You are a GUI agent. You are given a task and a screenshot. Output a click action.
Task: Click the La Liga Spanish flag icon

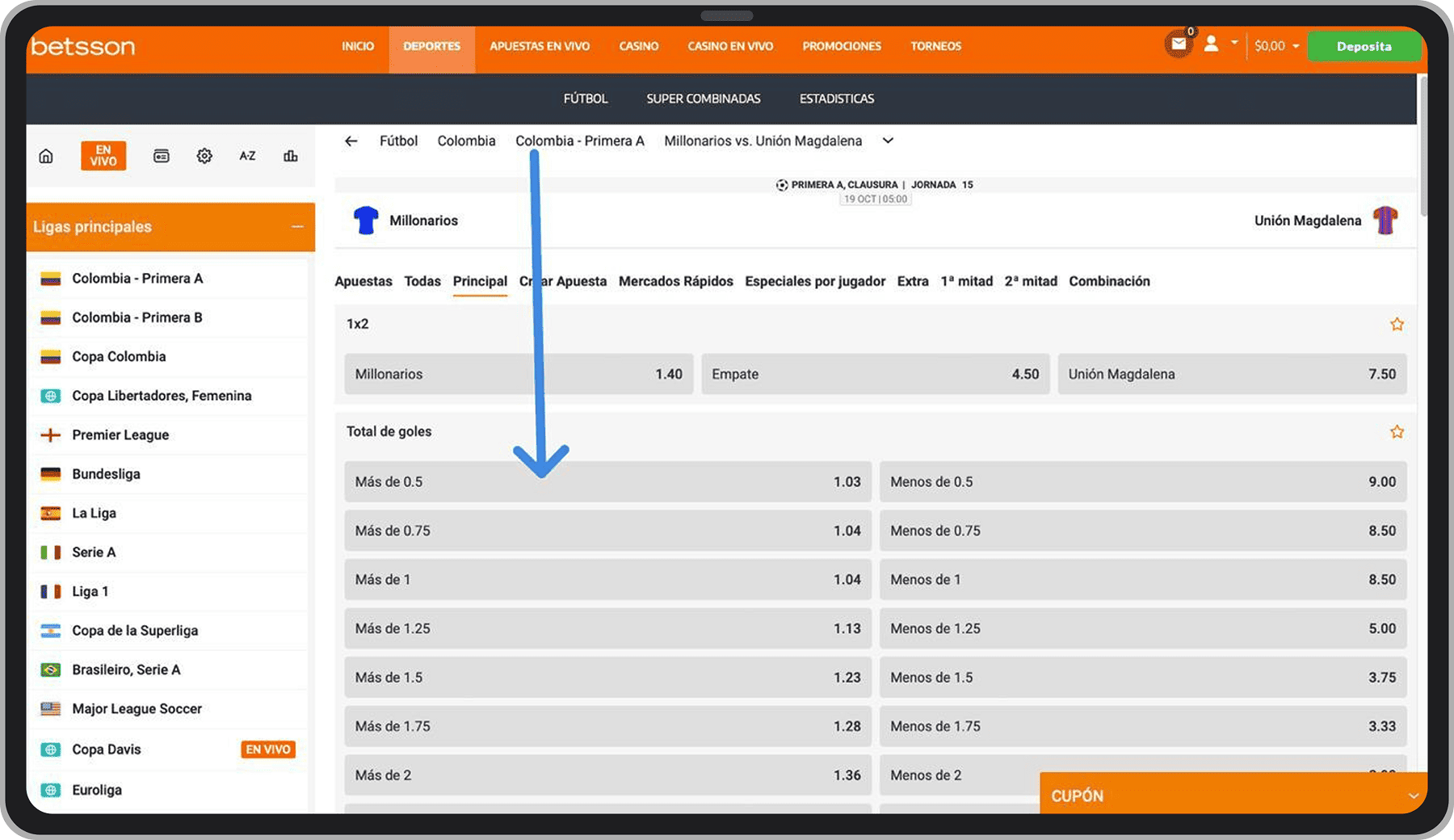pyautogui.click(x=51, y=513)
